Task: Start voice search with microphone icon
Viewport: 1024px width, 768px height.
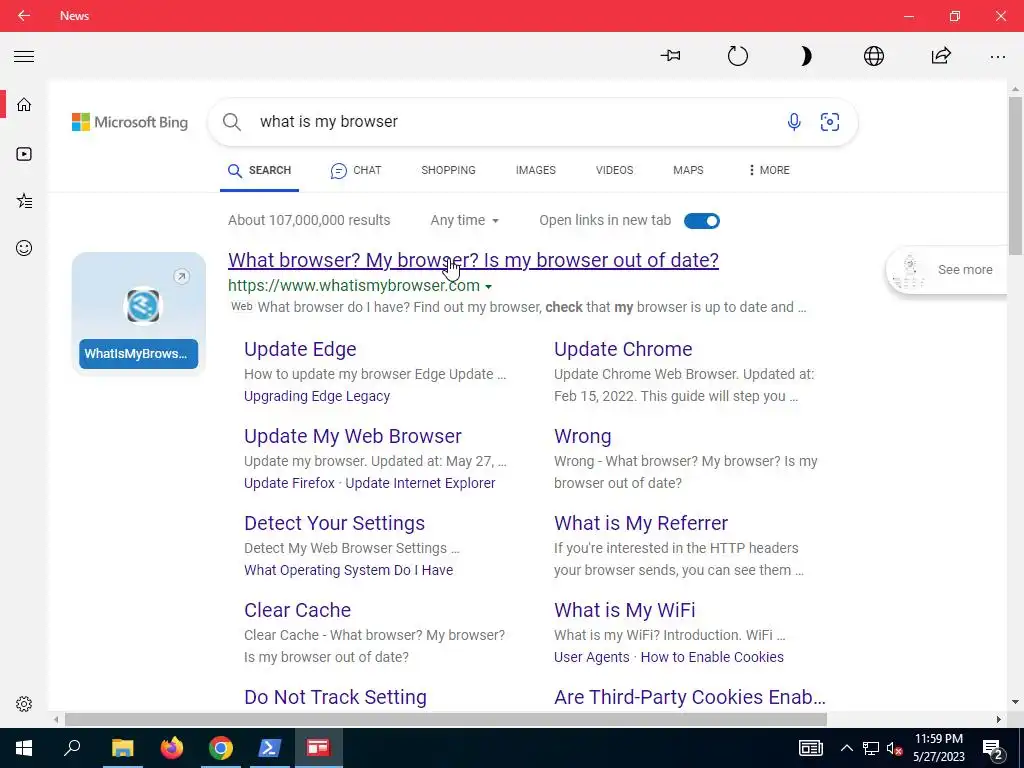Action: pyautogui.click(x=794, y=122)
